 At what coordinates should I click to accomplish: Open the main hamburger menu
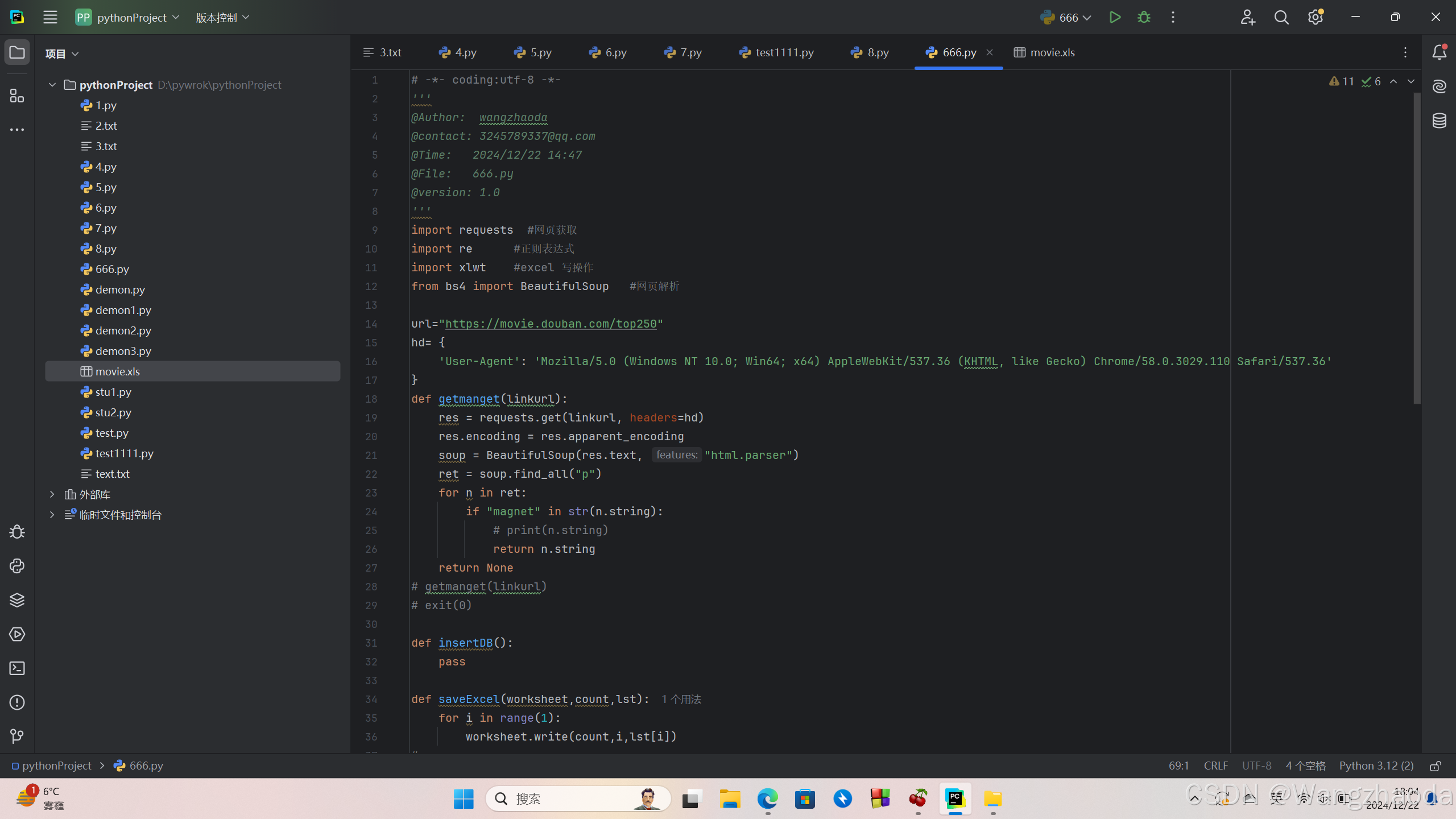coord(50,17)
